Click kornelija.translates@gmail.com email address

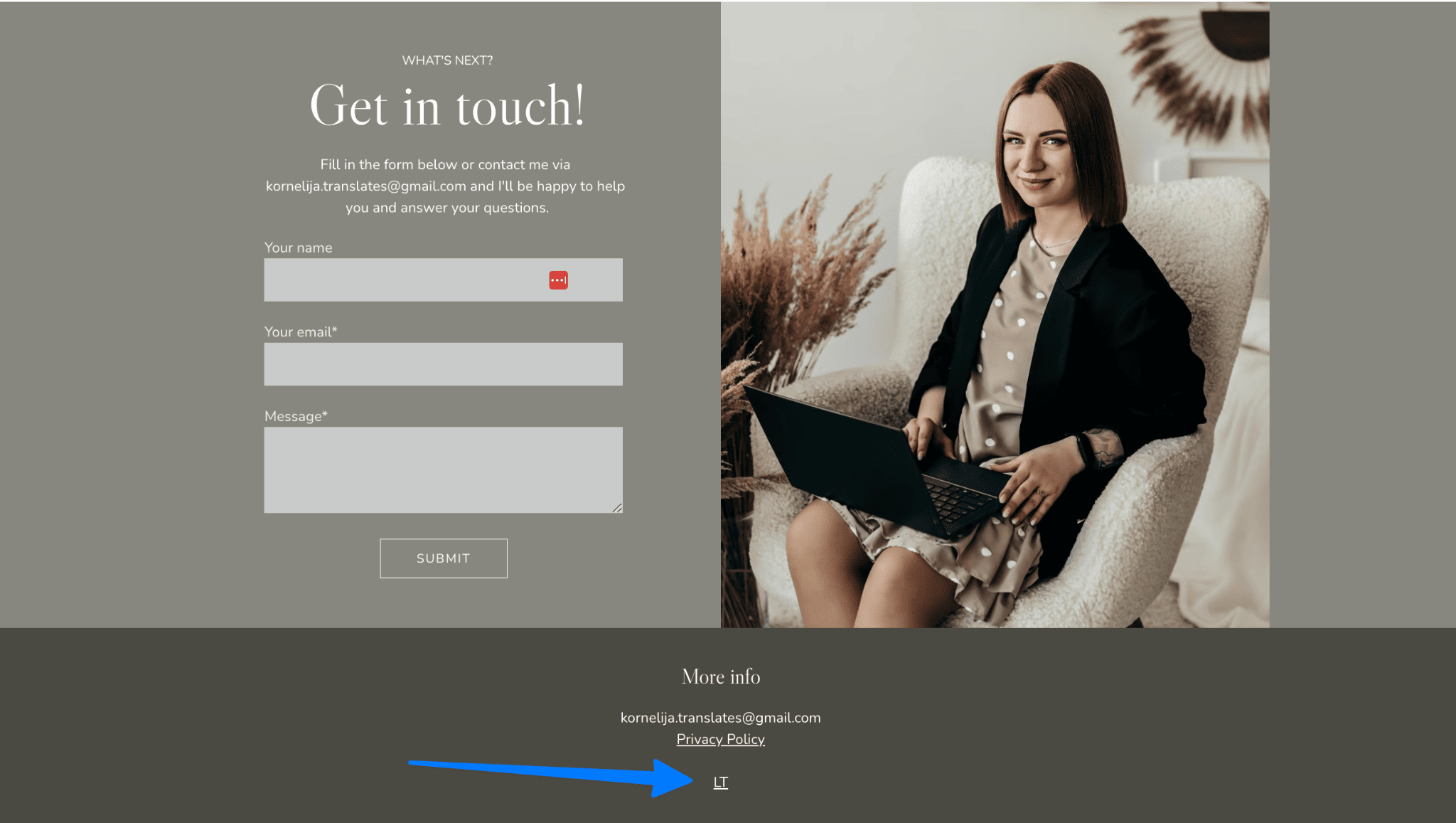pos(720,717)
